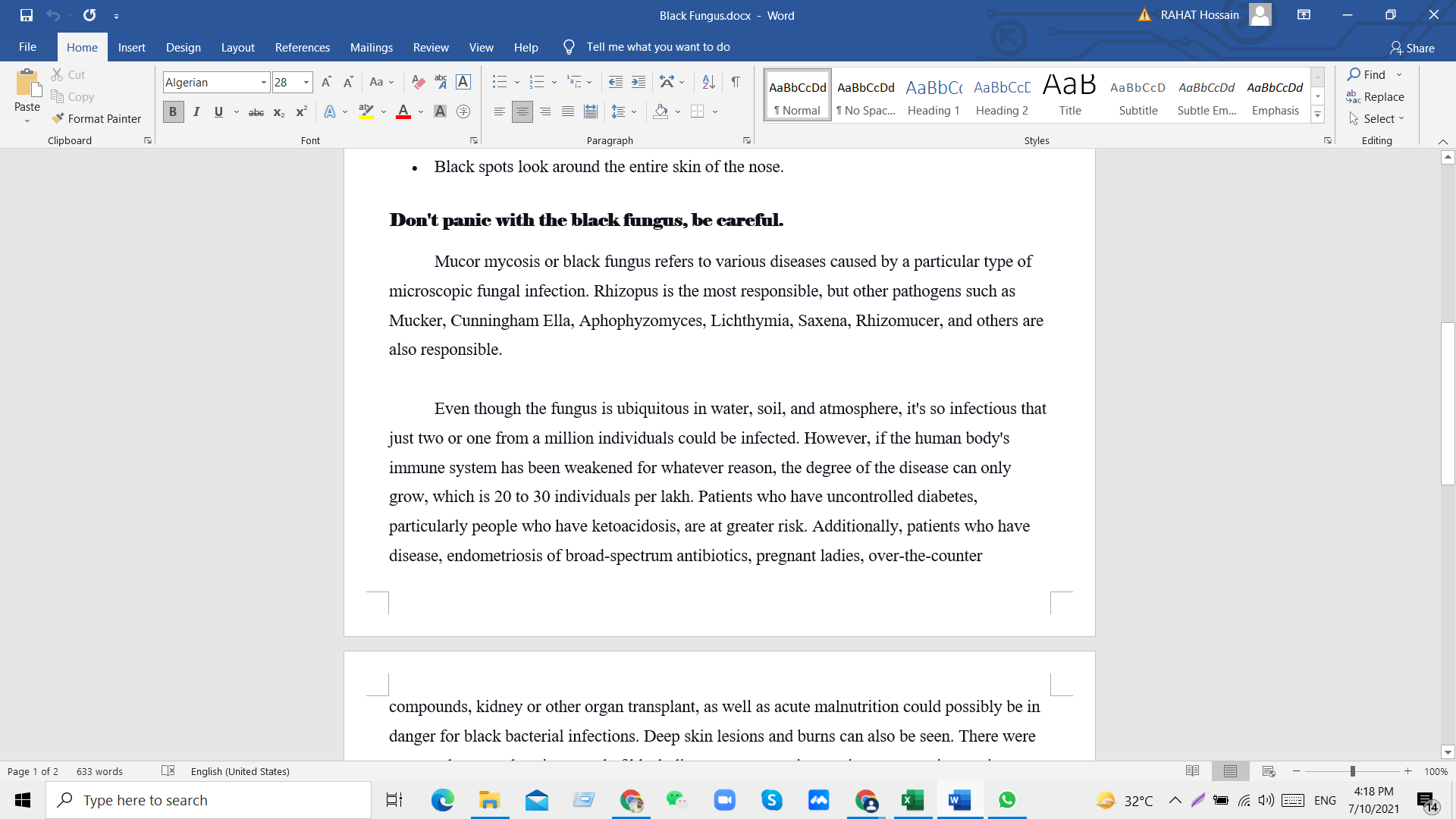Show paragraph marks with the pilcrow icon
1456x819 pixels.
tap(735, 82)
